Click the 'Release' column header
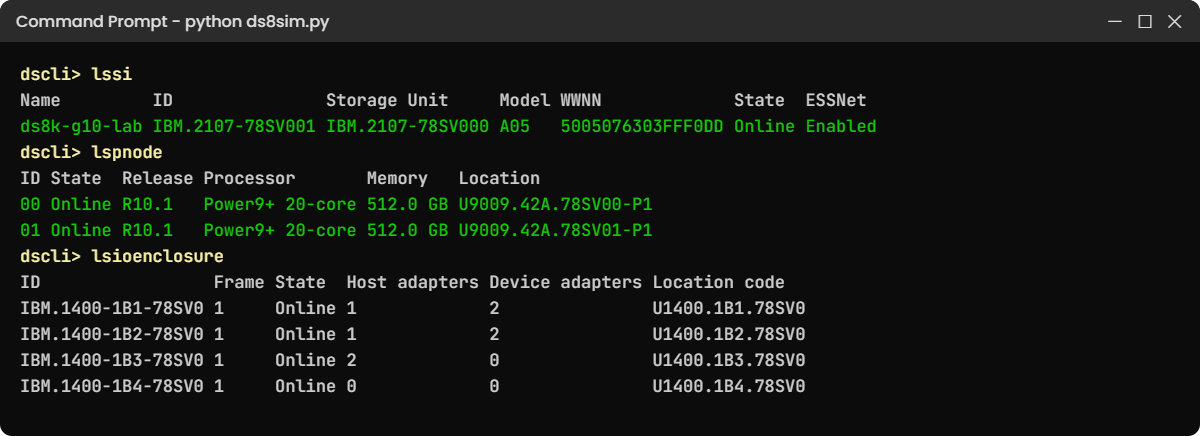Image resolution: width=1200 pixels, height=436 pixels. (158, 179)
